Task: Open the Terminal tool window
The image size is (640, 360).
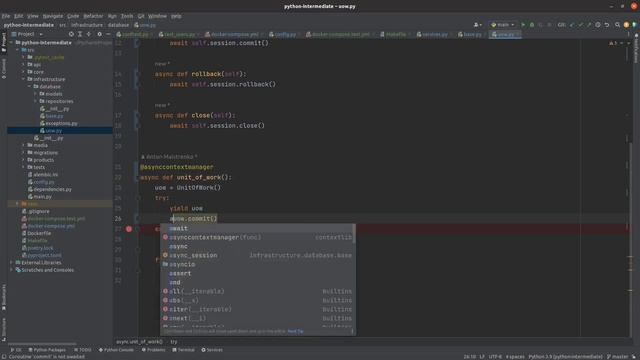Action: (183, 350)
